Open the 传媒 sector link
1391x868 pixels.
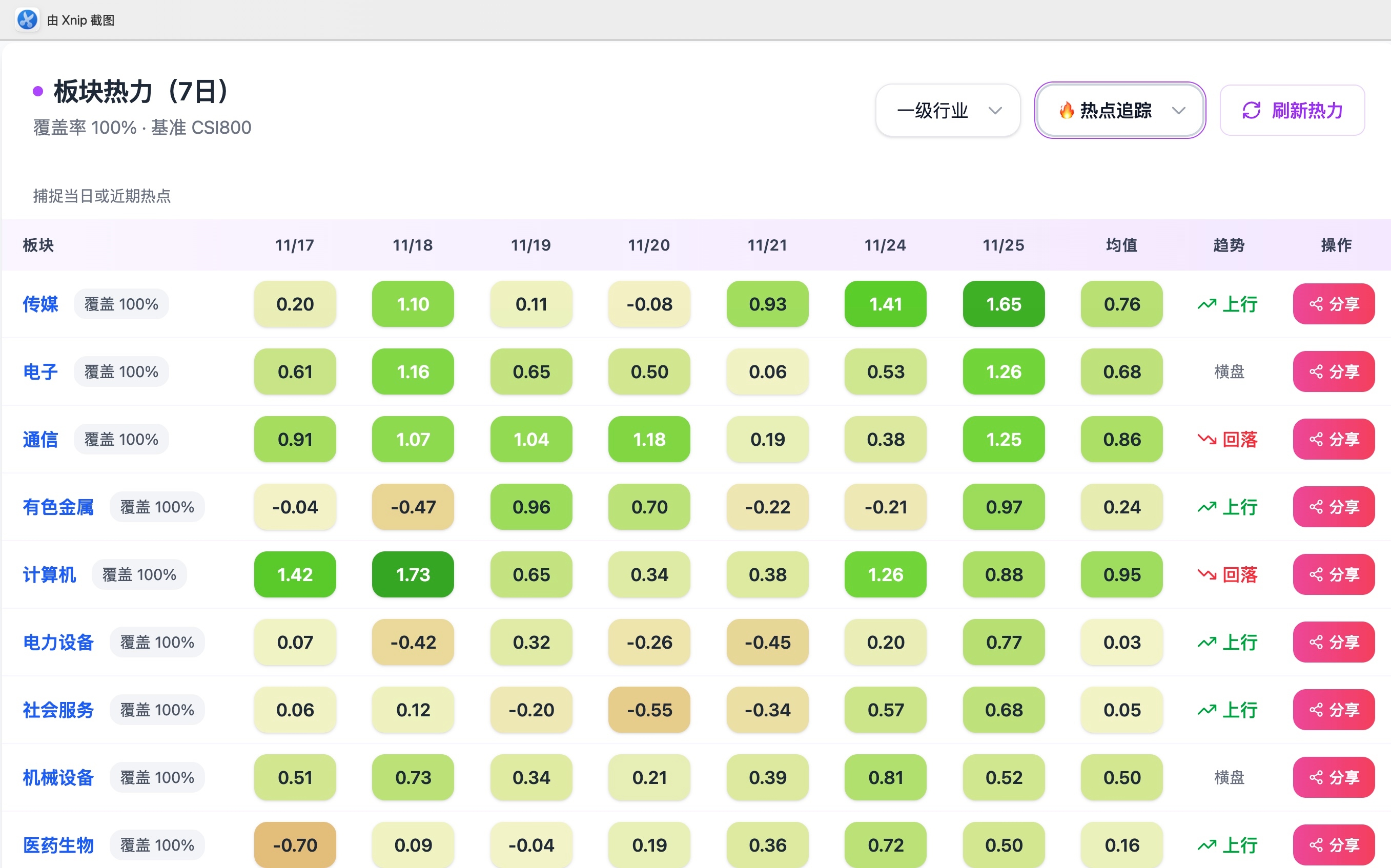tap(40, 304)
